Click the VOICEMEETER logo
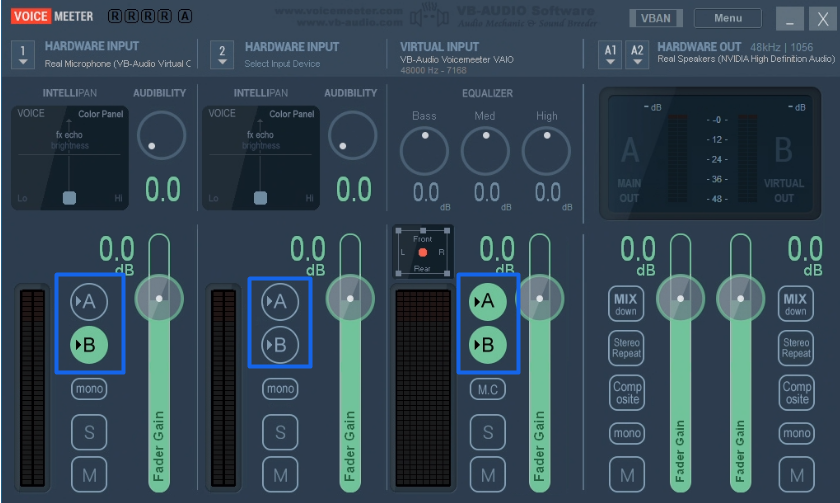840x503 pixels. coord(52,17)
